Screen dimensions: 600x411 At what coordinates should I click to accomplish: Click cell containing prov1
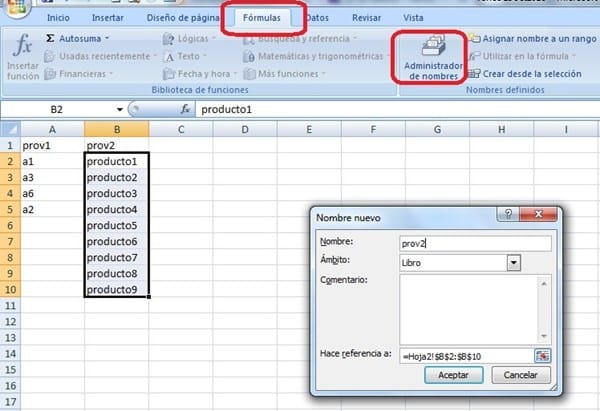tap(52, 145)
